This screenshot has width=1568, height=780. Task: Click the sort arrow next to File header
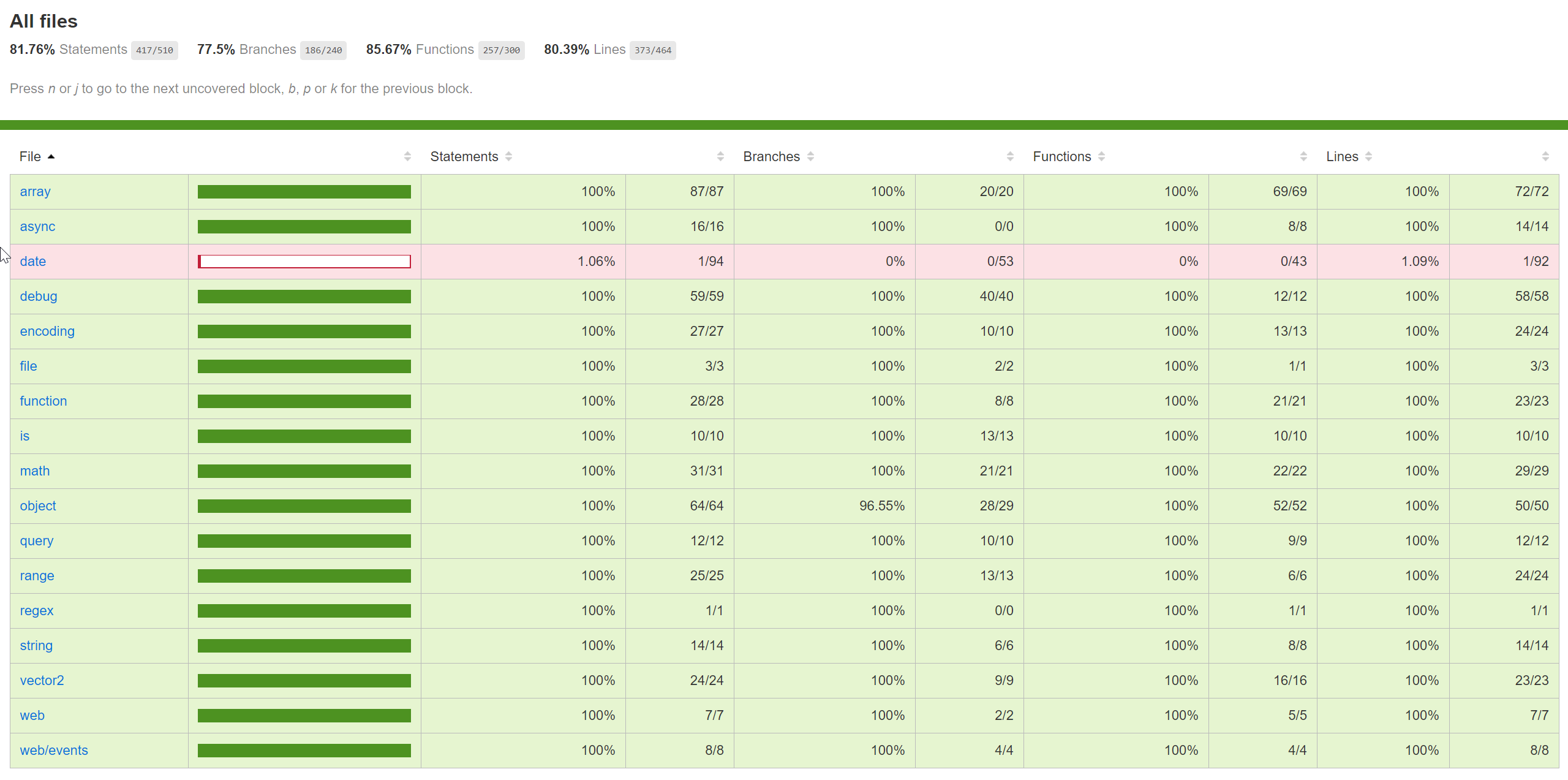[x=51, y=157]
